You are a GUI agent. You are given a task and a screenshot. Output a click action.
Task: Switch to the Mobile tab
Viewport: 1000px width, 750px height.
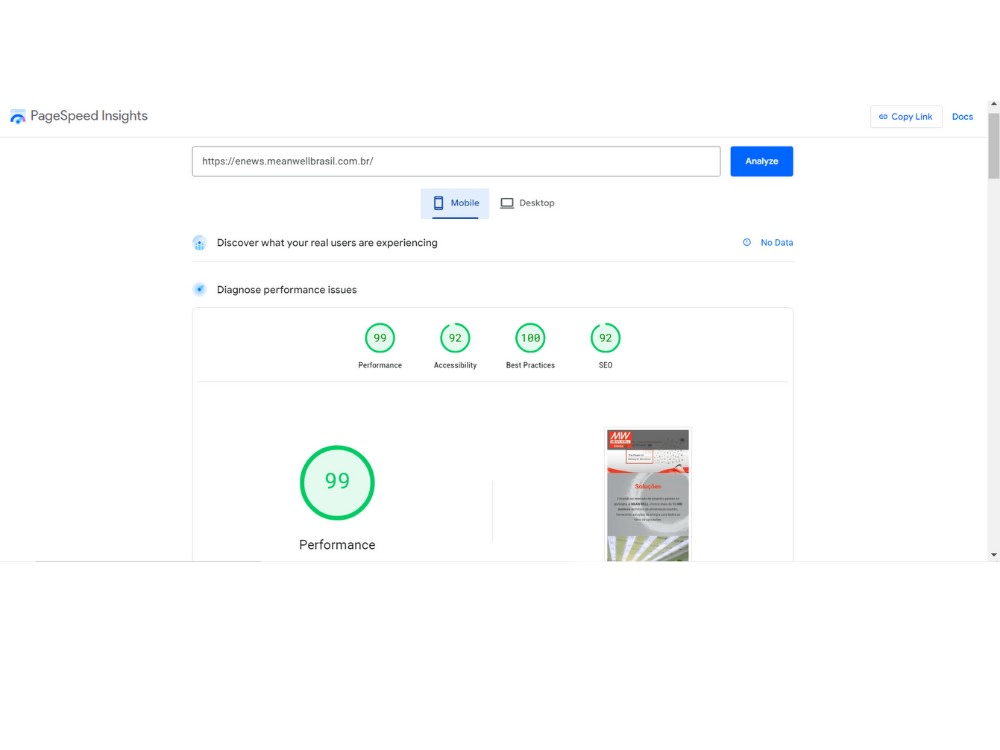click(x=455, y=203)
